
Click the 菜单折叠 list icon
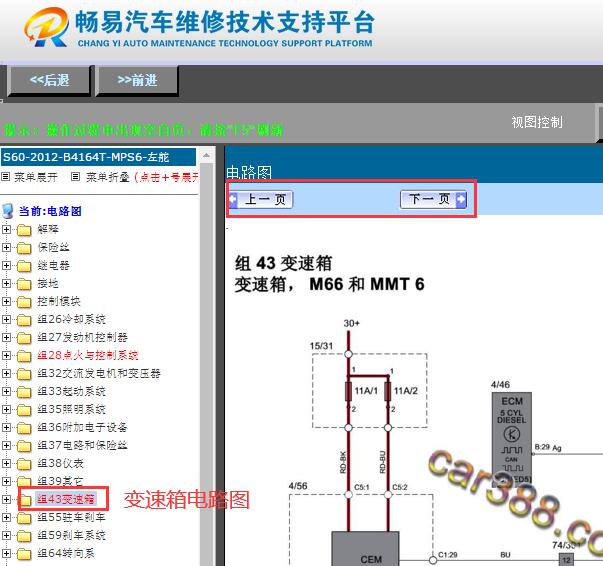[76, 177]
